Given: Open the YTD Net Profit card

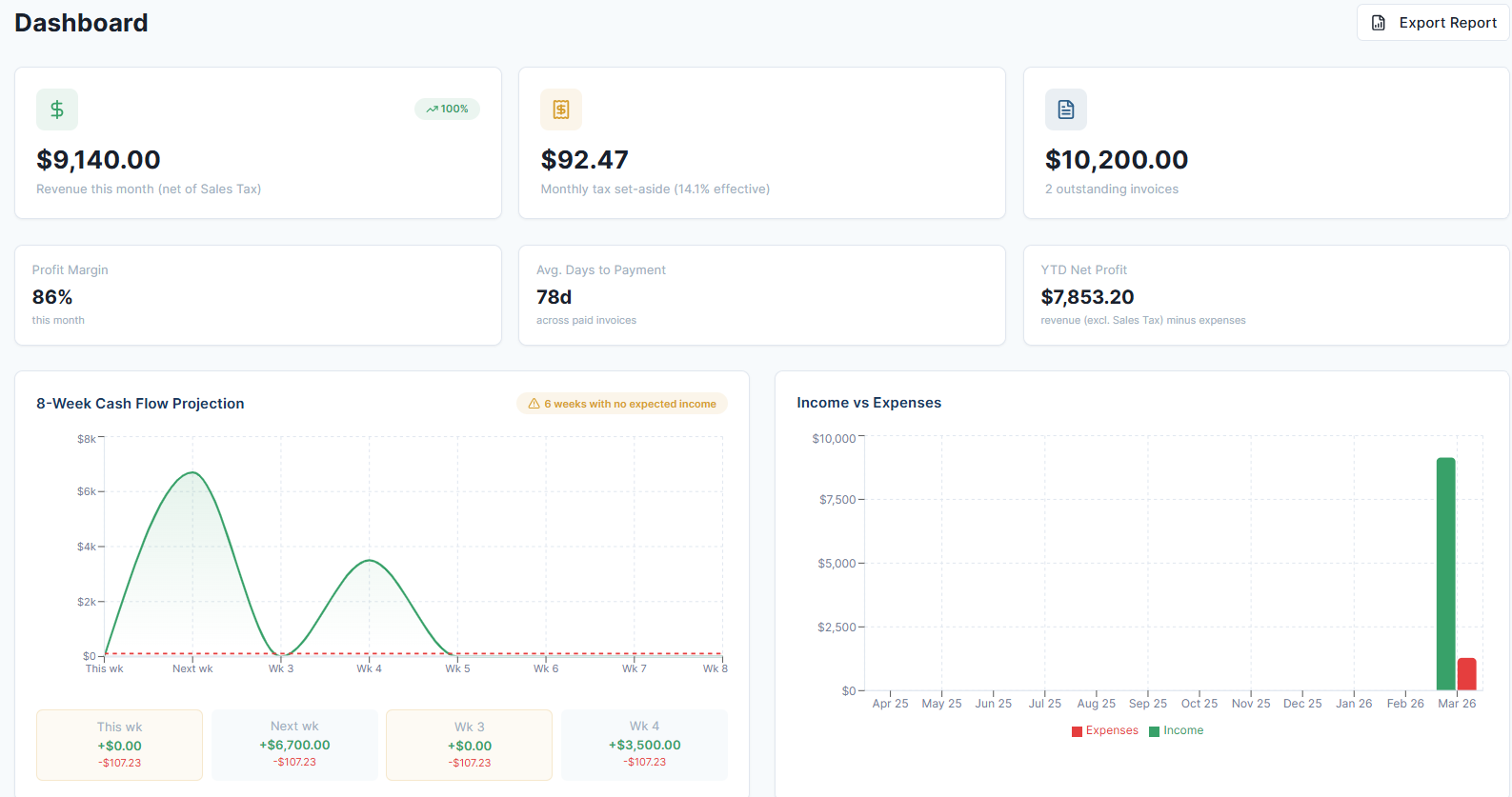Looking at the screenshot, I should [1265, 295].
